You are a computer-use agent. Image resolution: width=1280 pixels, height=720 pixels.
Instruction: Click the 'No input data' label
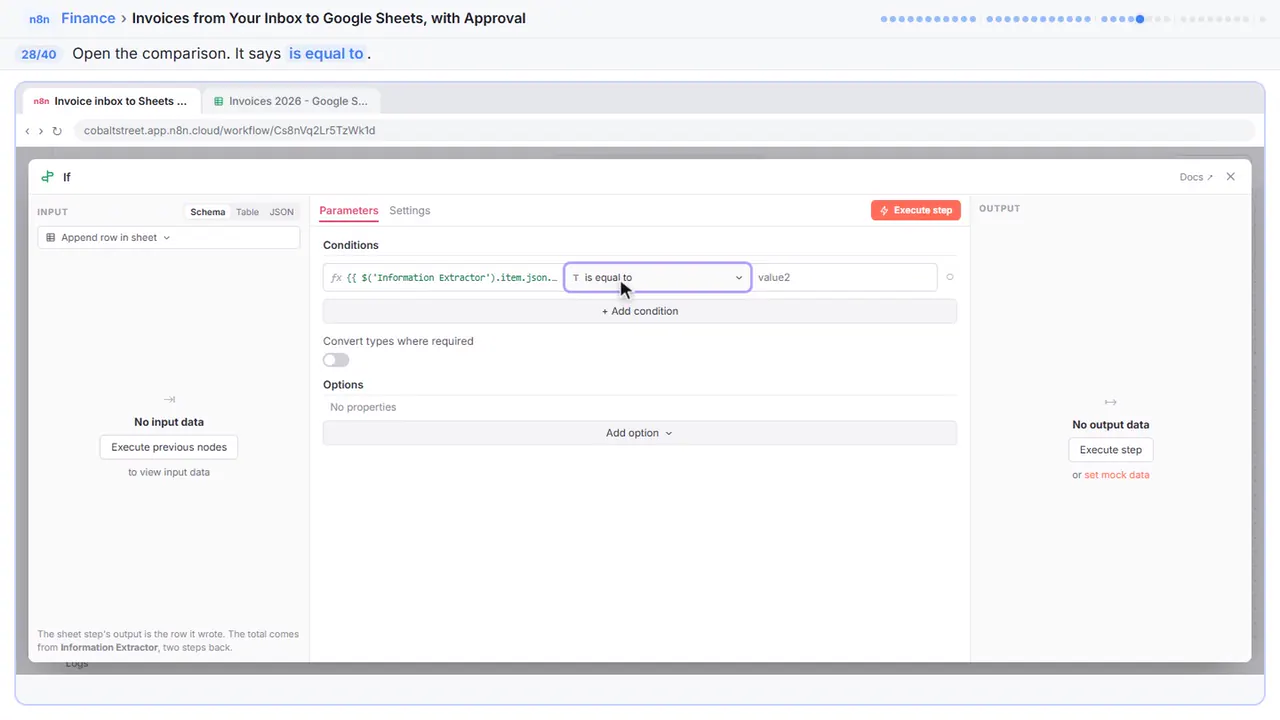tap(169, 422)
